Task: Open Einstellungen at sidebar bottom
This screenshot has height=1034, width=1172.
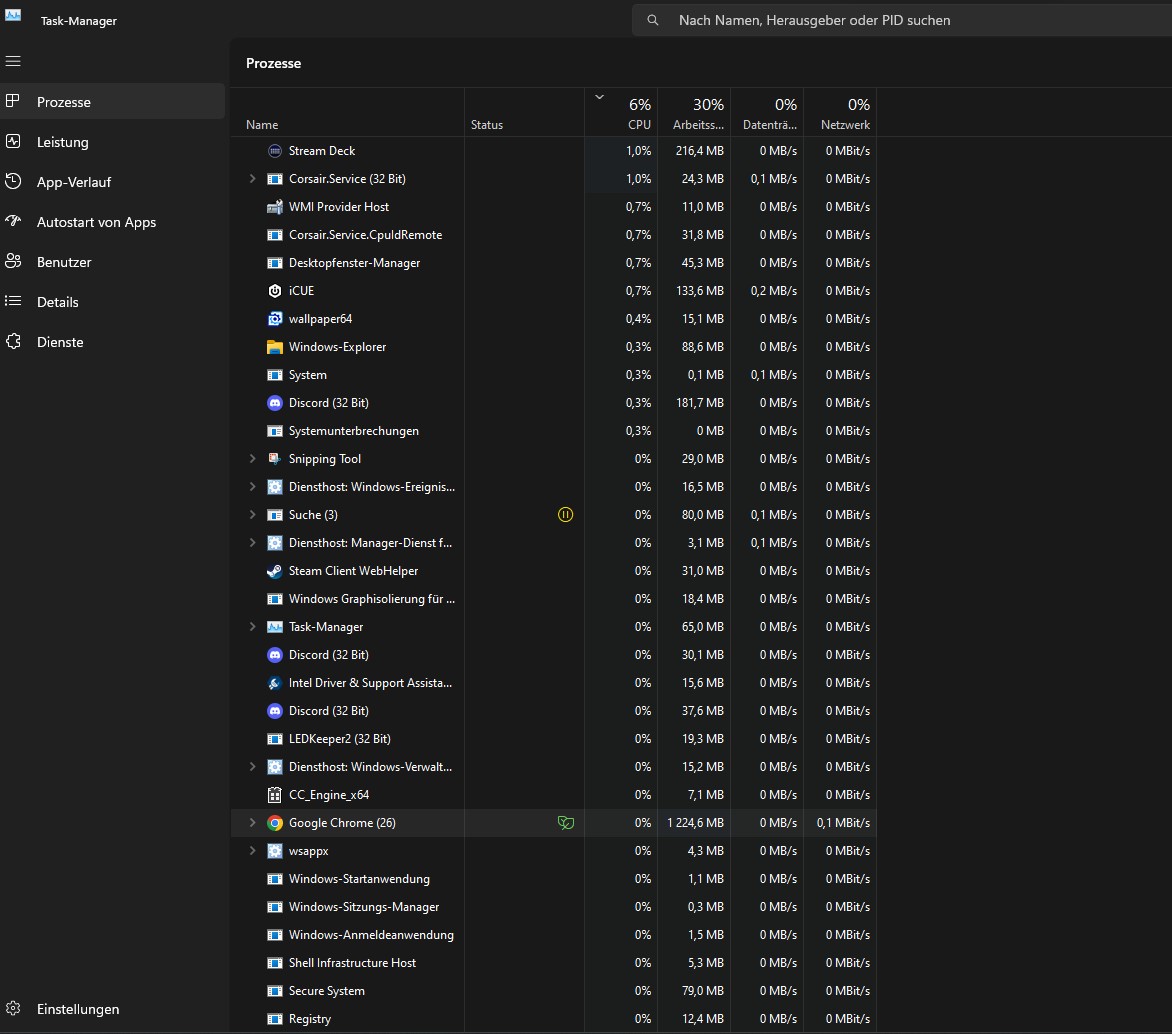Action: (112, 1009)
